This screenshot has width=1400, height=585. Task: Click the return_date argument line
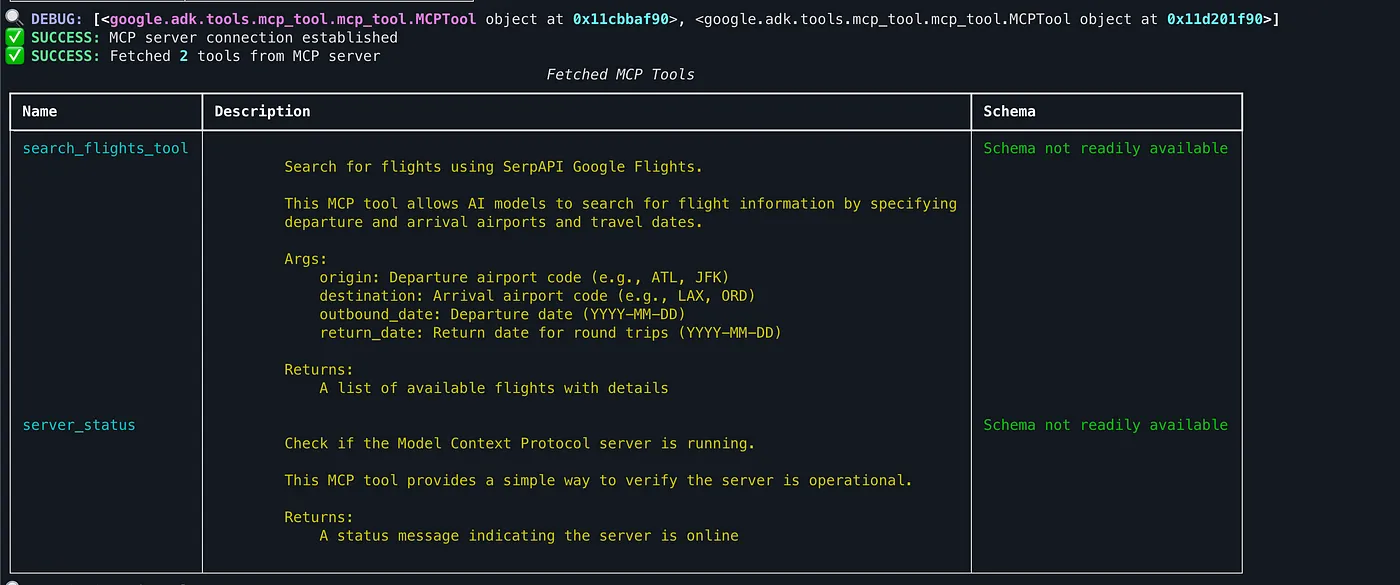[550, 333]
